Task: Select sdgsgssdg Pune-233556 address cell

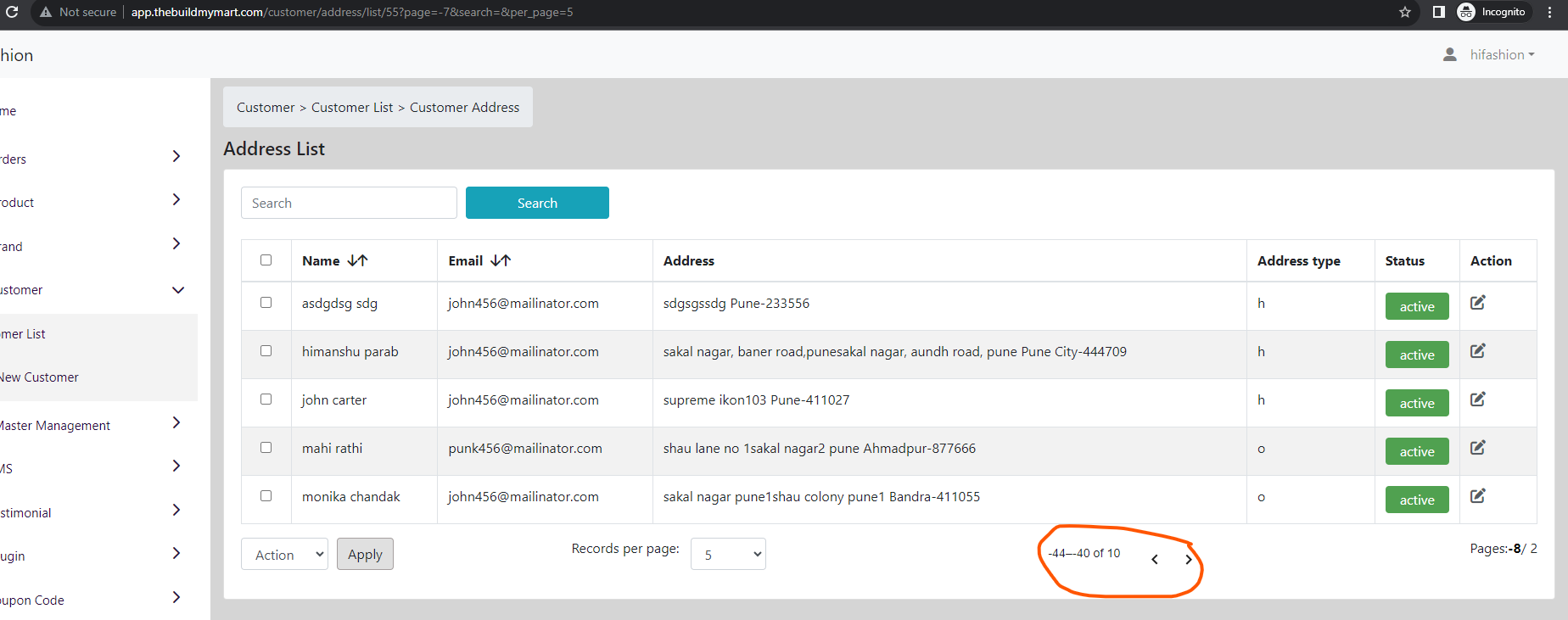Action: tap(736, 303)
